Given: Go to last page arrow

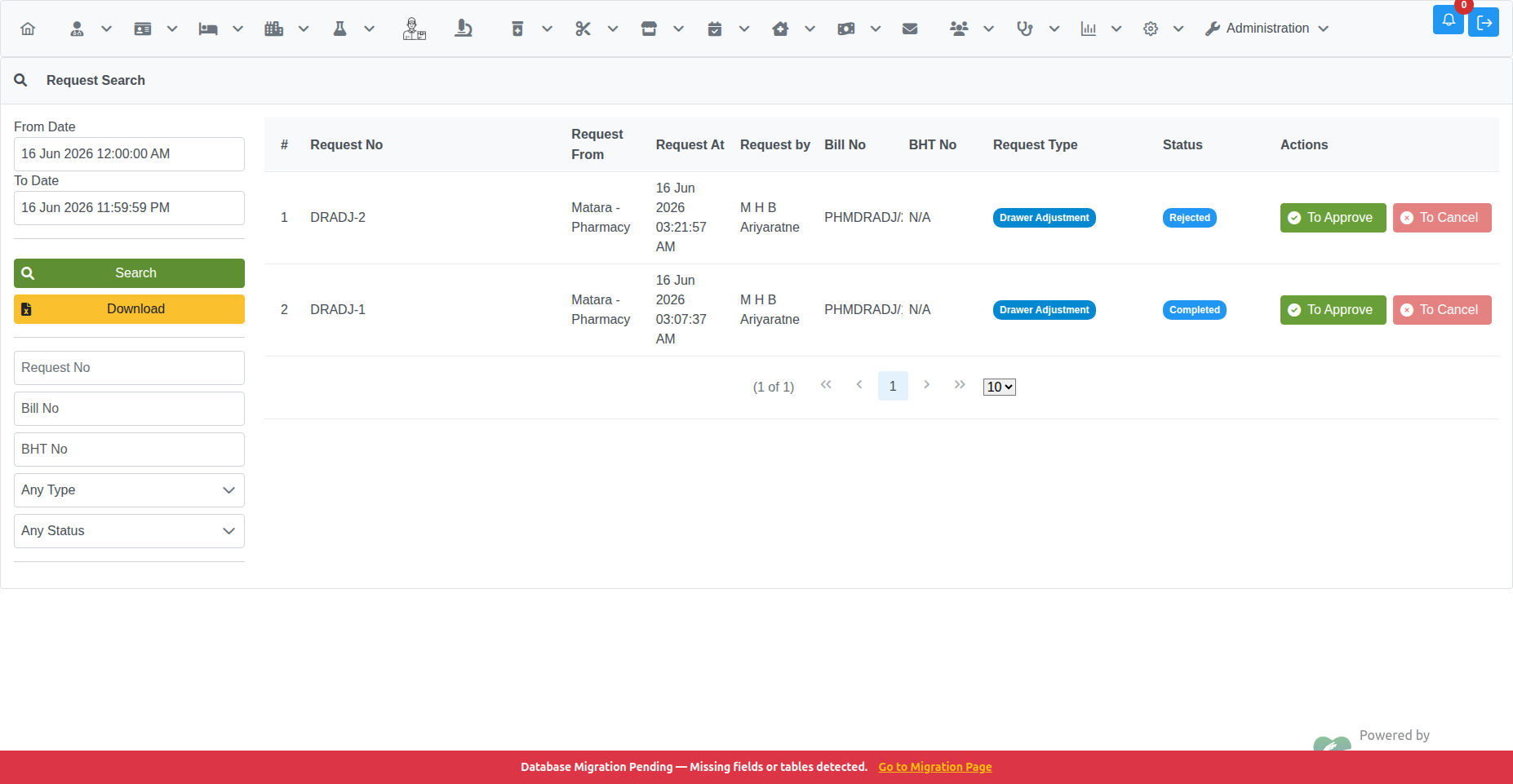Looking at the screenshot, I should coord(960,384).
